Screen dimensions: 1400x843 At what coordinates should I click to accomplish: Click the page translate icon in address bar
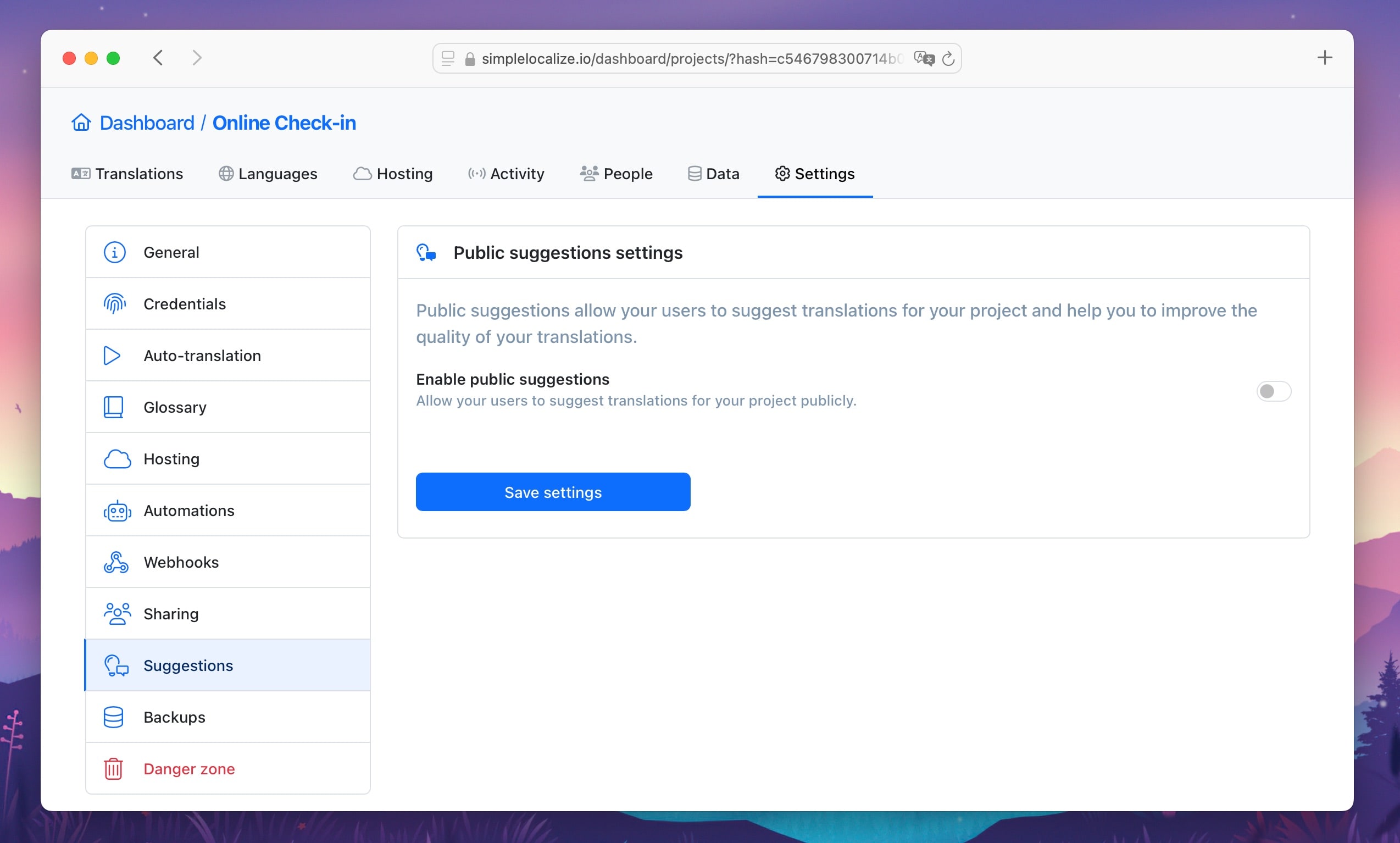pos(924,58)
